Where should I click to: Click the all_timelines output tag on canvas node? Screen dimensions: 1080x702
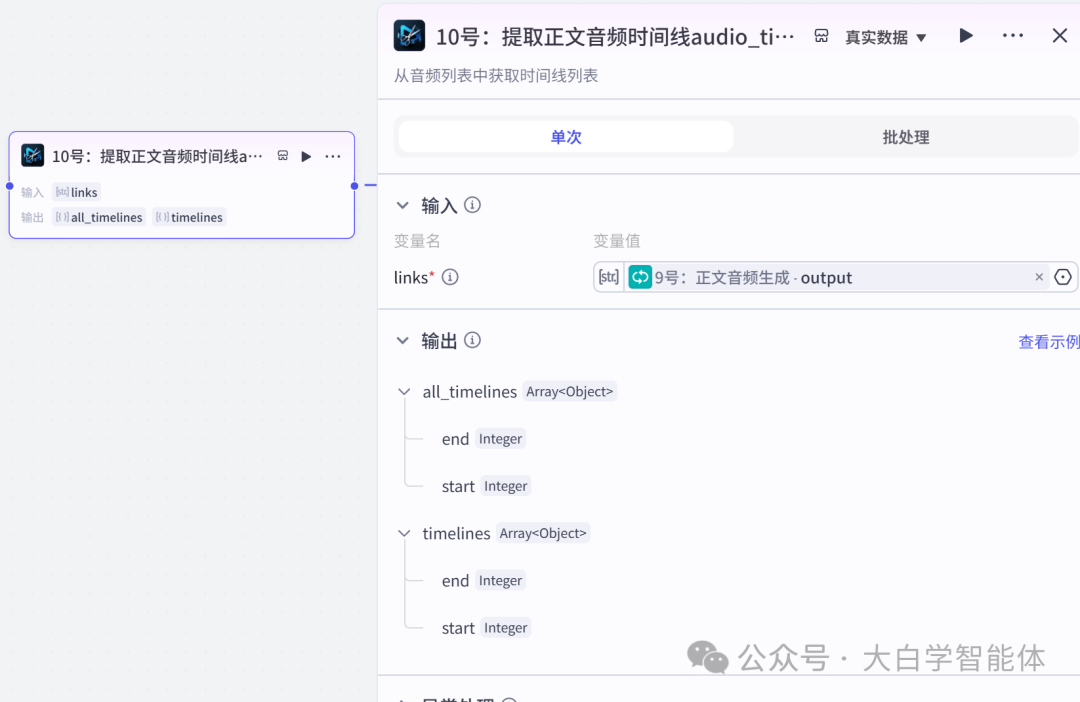(x=99, y=217)
